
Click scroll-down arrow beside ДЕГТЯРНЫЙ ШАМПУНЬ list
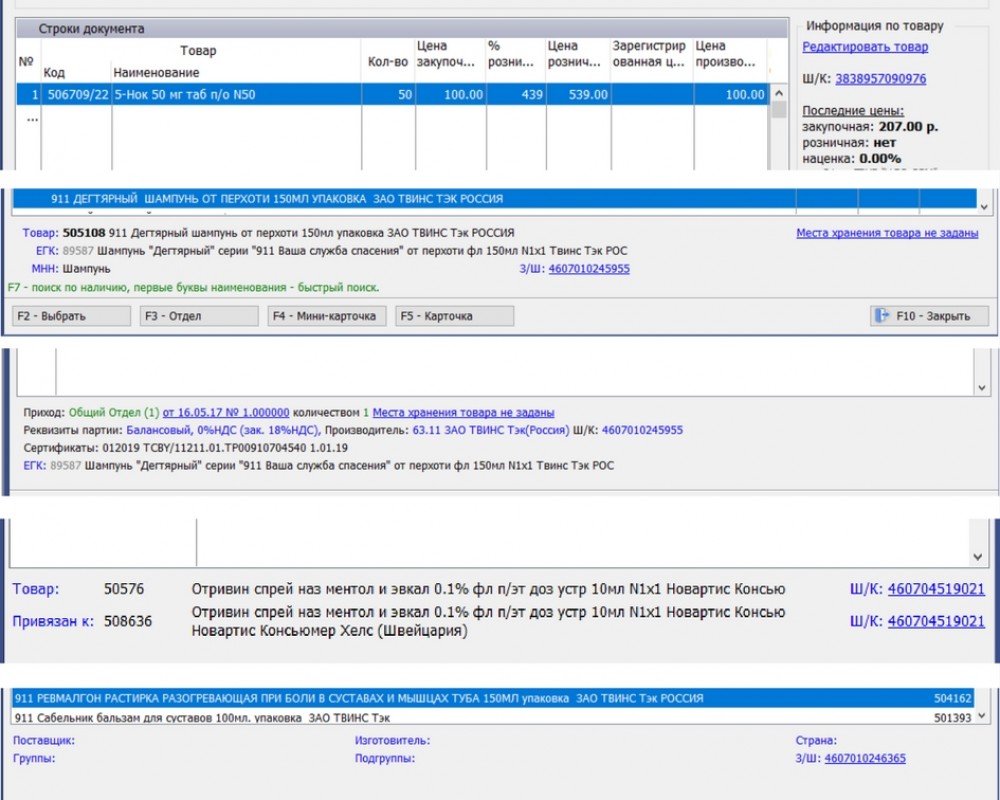pos(983,207)
